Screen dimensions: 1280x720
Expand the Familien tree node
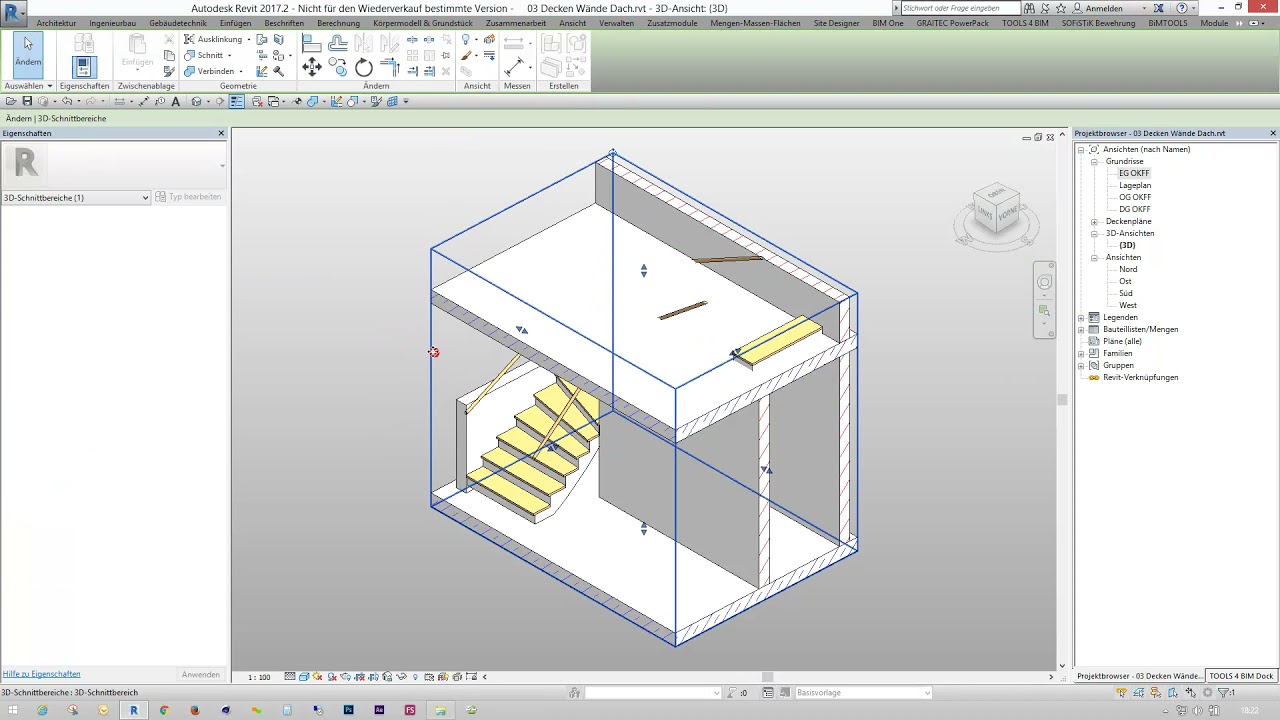[x=1081, y=353]
